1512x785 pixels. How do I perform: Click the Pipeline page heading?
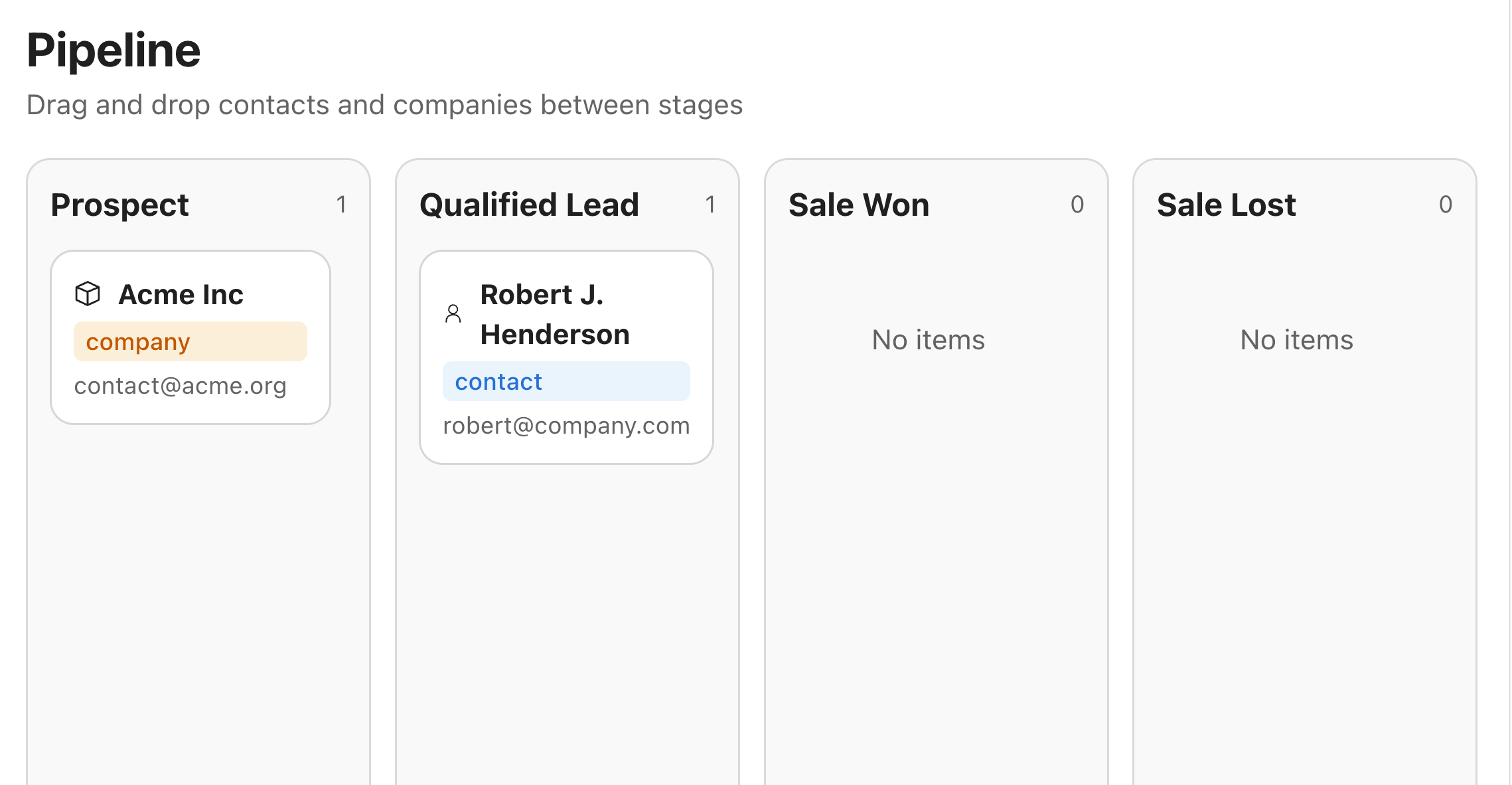[x=113, y=50]
